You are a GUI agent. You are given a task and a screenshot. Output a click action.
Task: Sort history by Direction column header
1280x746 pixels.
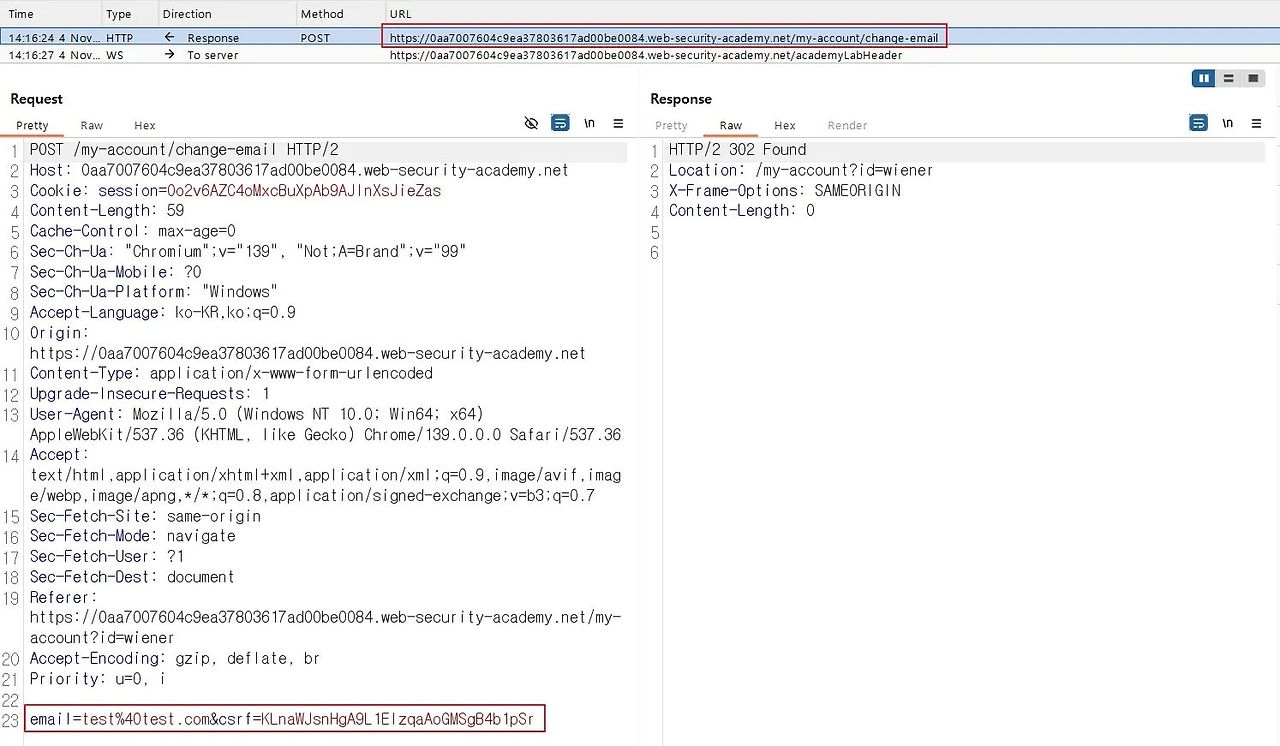point(187,14)
